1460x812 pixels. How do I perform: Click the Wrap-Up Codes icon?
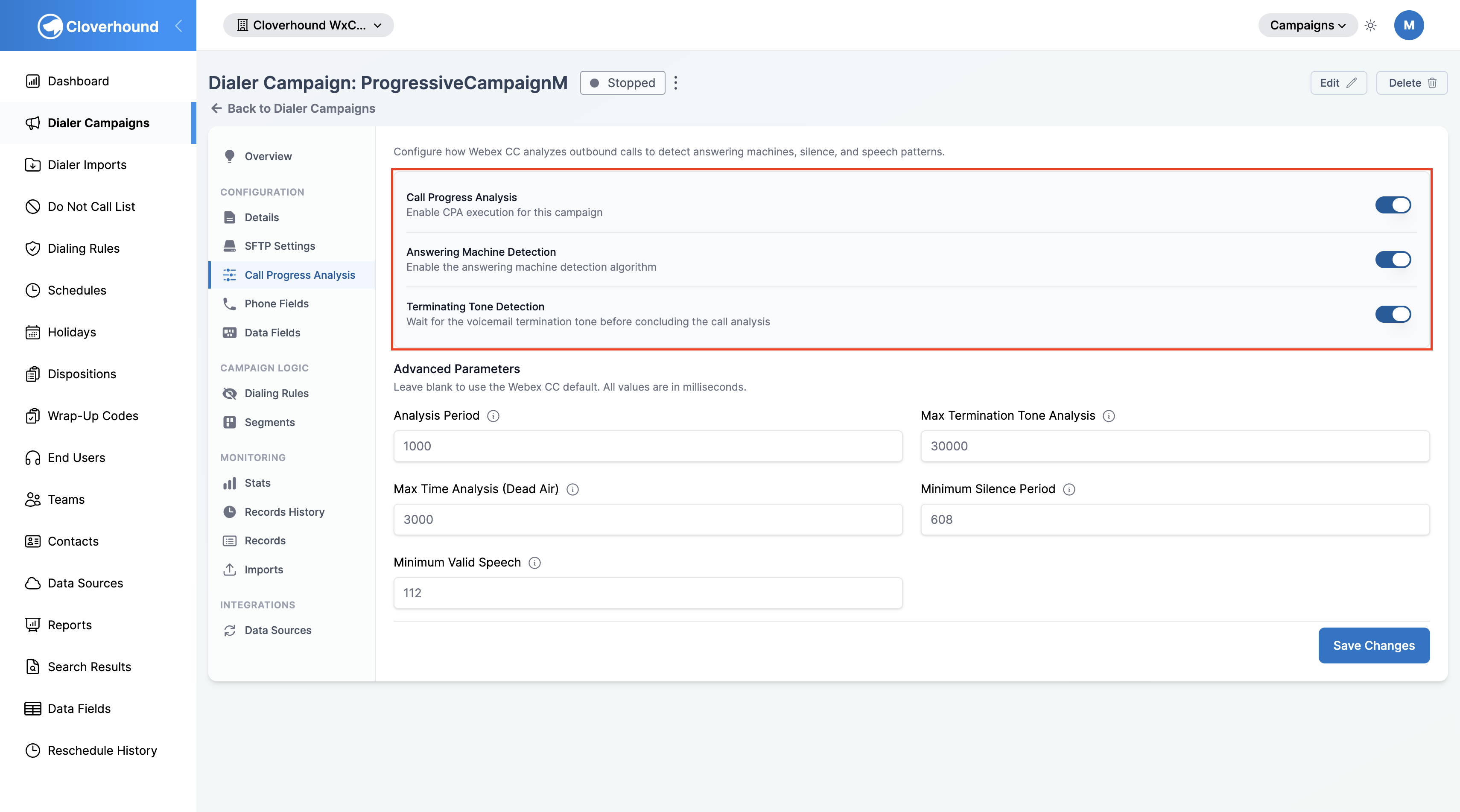coord(32,416)
